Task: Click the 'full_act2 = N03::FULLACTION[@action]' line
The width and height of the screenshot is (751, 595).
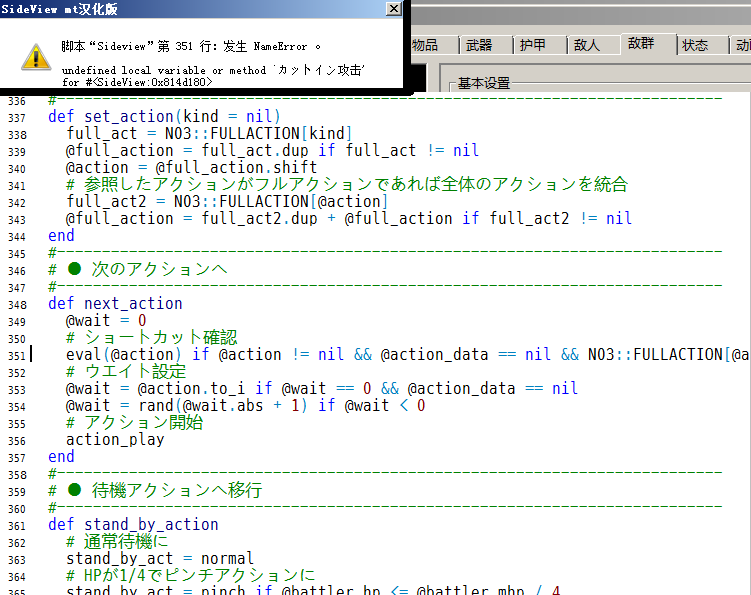Action: point(227,202)
